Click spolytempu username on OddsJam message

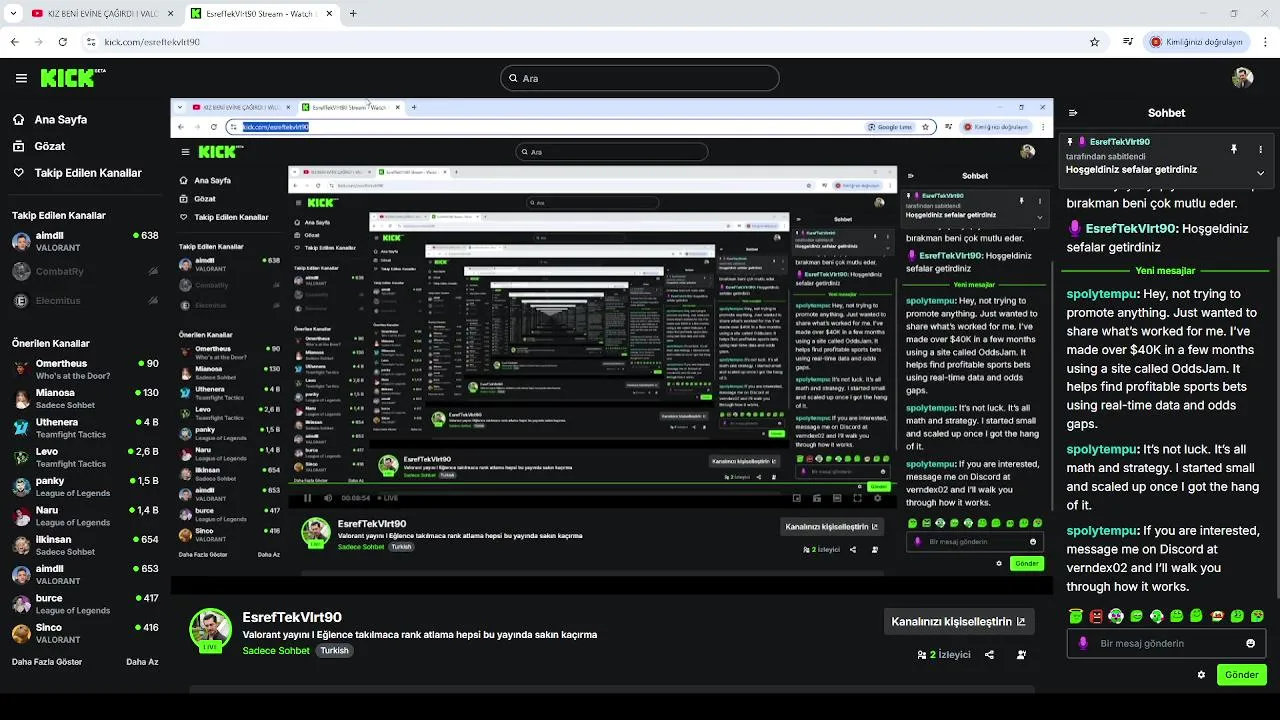(x=1101, y=294)
